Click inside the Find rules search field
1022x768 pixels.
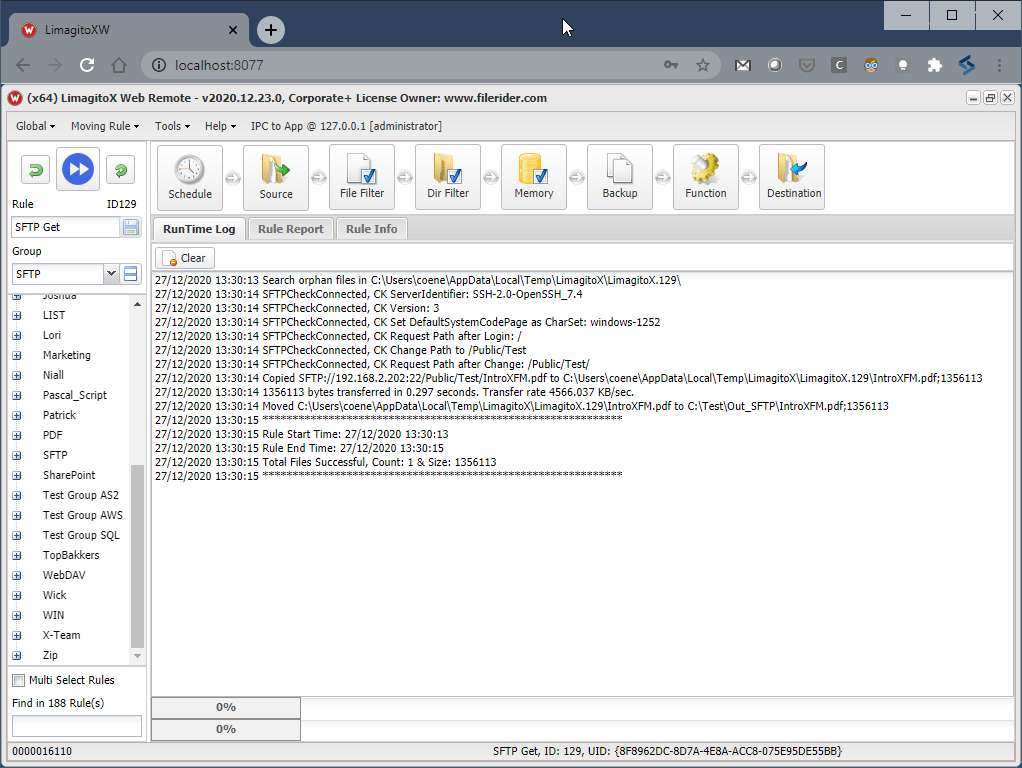point(77,725)
